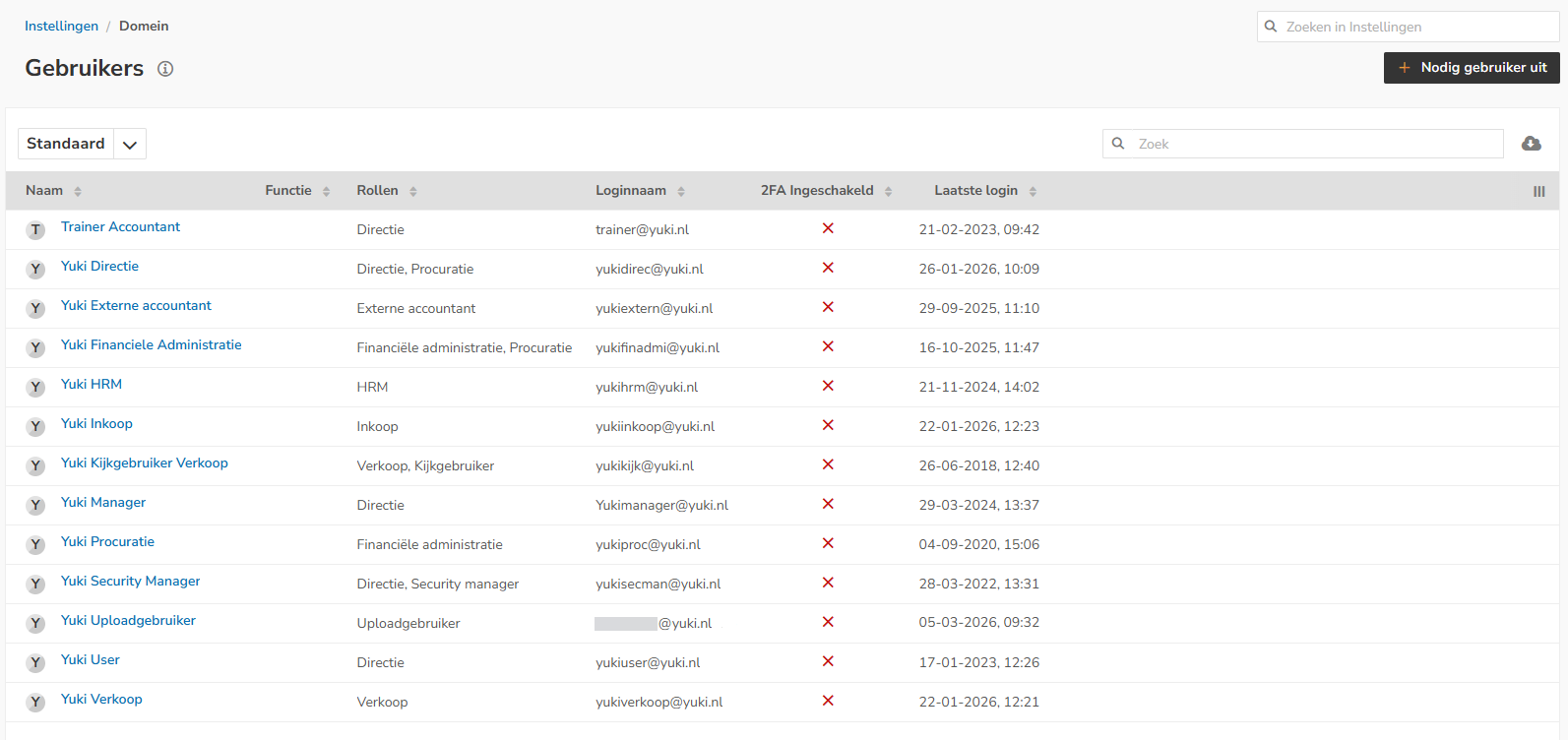Sort the table by Loginnaam column

click(641, 191)
